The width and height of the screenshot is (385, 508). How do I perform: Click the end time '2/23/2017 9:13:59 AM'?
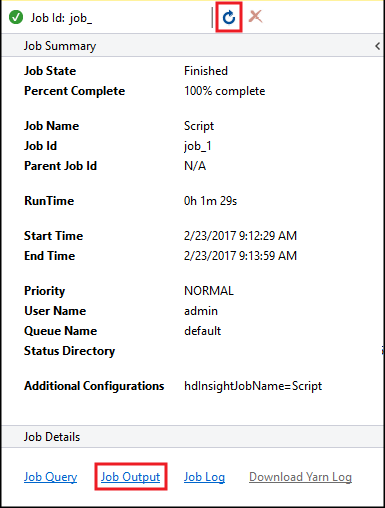click(x=240, y=256)
